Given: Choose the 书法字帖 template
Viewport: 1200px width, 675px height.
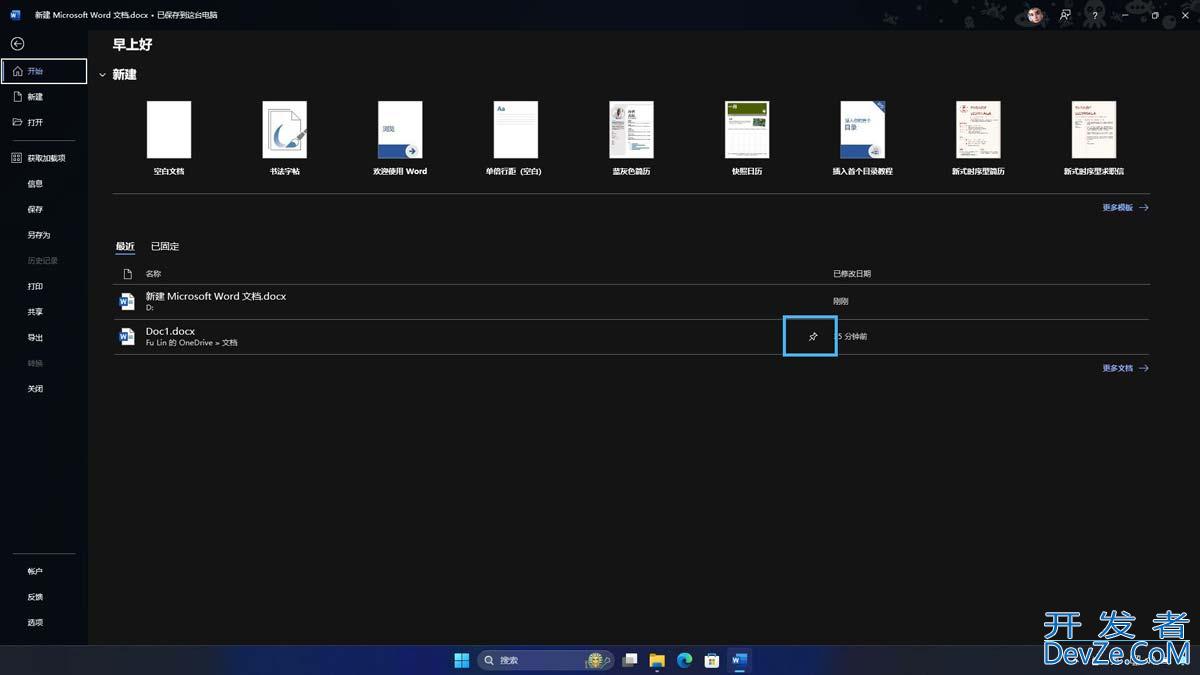Looking at the screenshot, I should pyautogui.click(x=284, y=138).
